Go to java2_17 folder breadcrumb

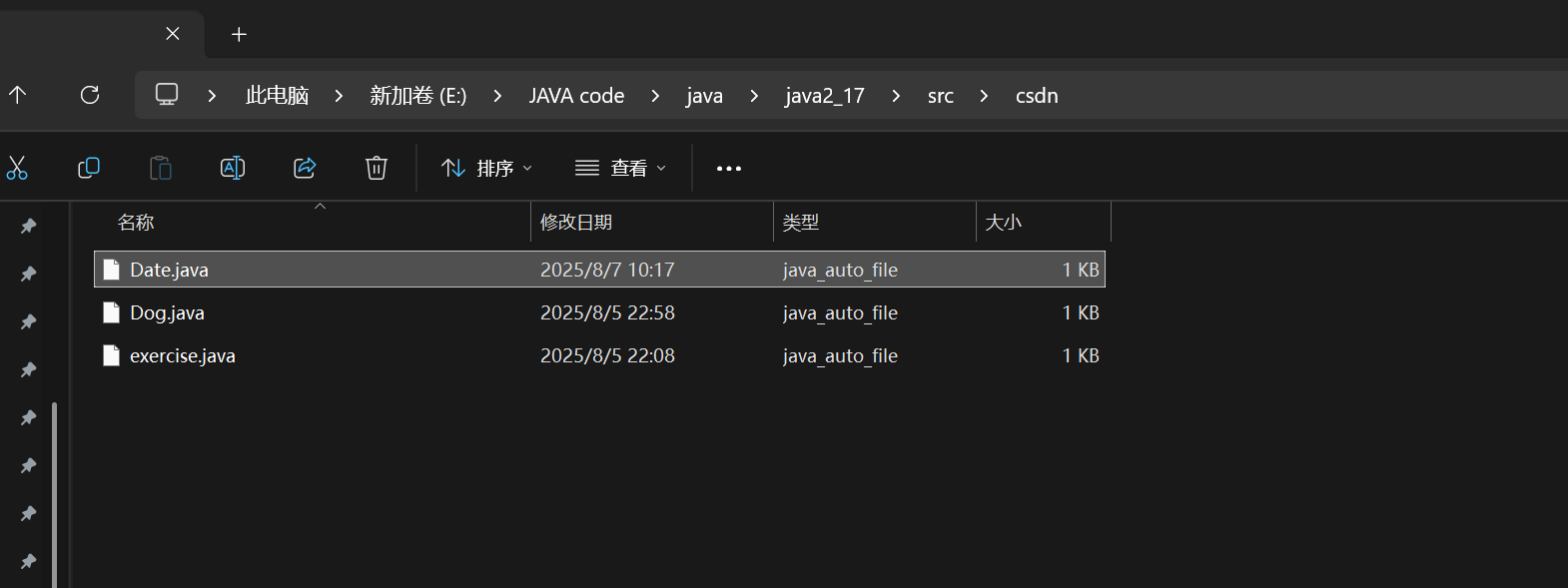pyautogui.click(x=825, y=96)
